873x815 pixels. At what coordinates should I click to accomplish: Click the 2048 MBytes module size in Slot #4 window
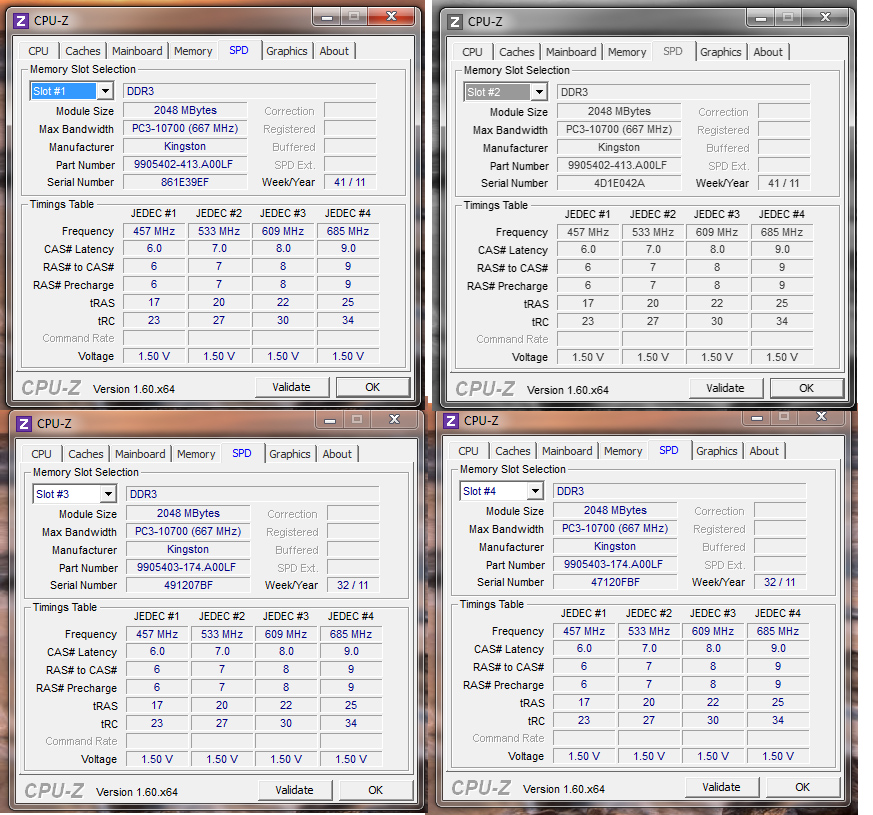coord(615,510)
